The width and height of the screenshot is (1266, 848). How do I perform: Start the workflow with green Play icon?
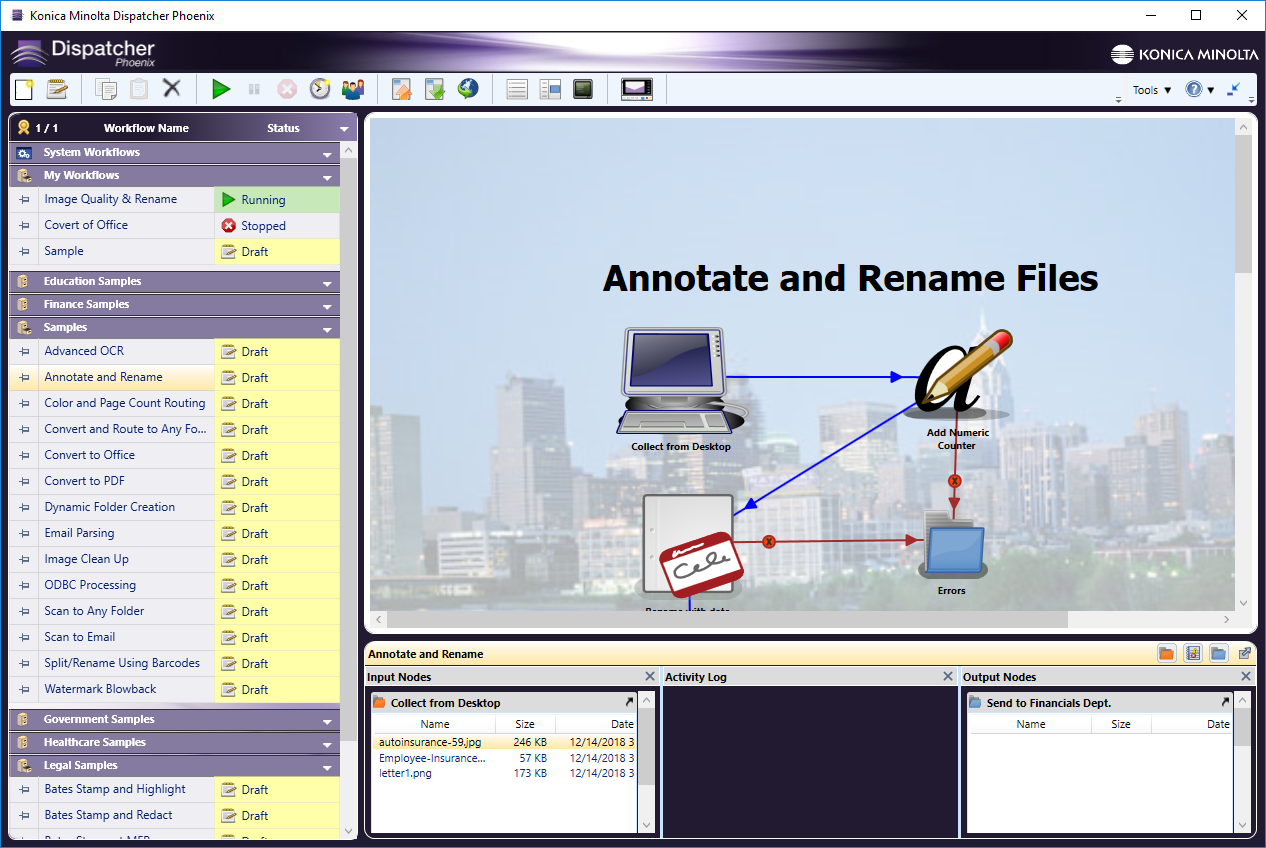(x=221, y=89)
